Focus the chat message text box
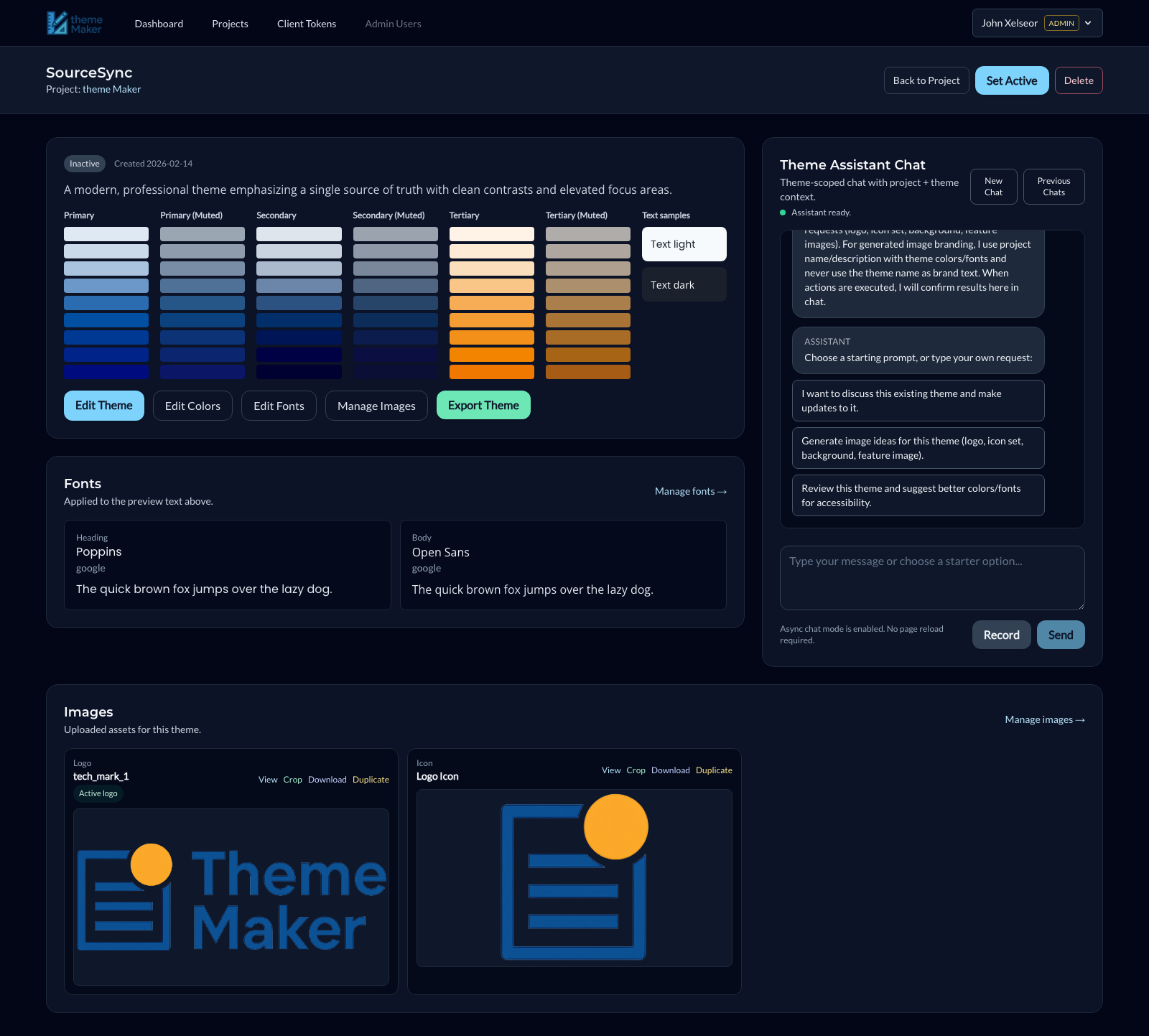1149x1036 pixels. click(x=931, y=577)
